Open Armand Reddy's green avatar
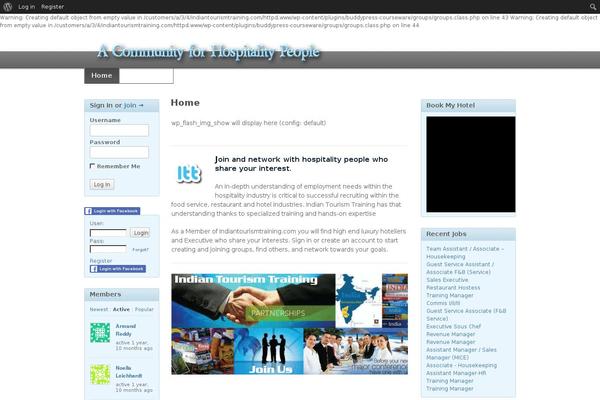The image size is (600, 400). click(x=100, y=333)
